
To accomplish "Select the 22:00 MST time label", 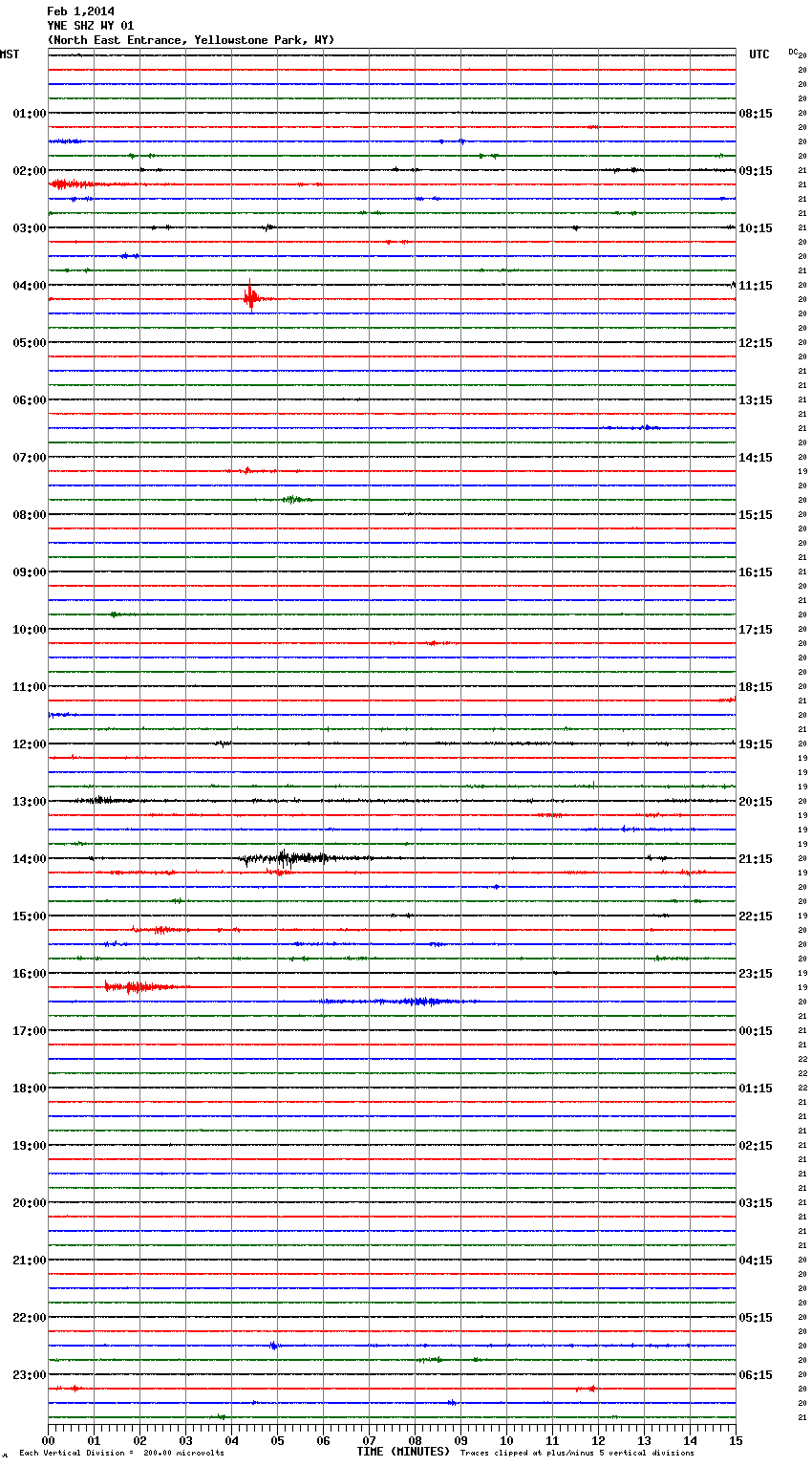I will (30, 1318).
